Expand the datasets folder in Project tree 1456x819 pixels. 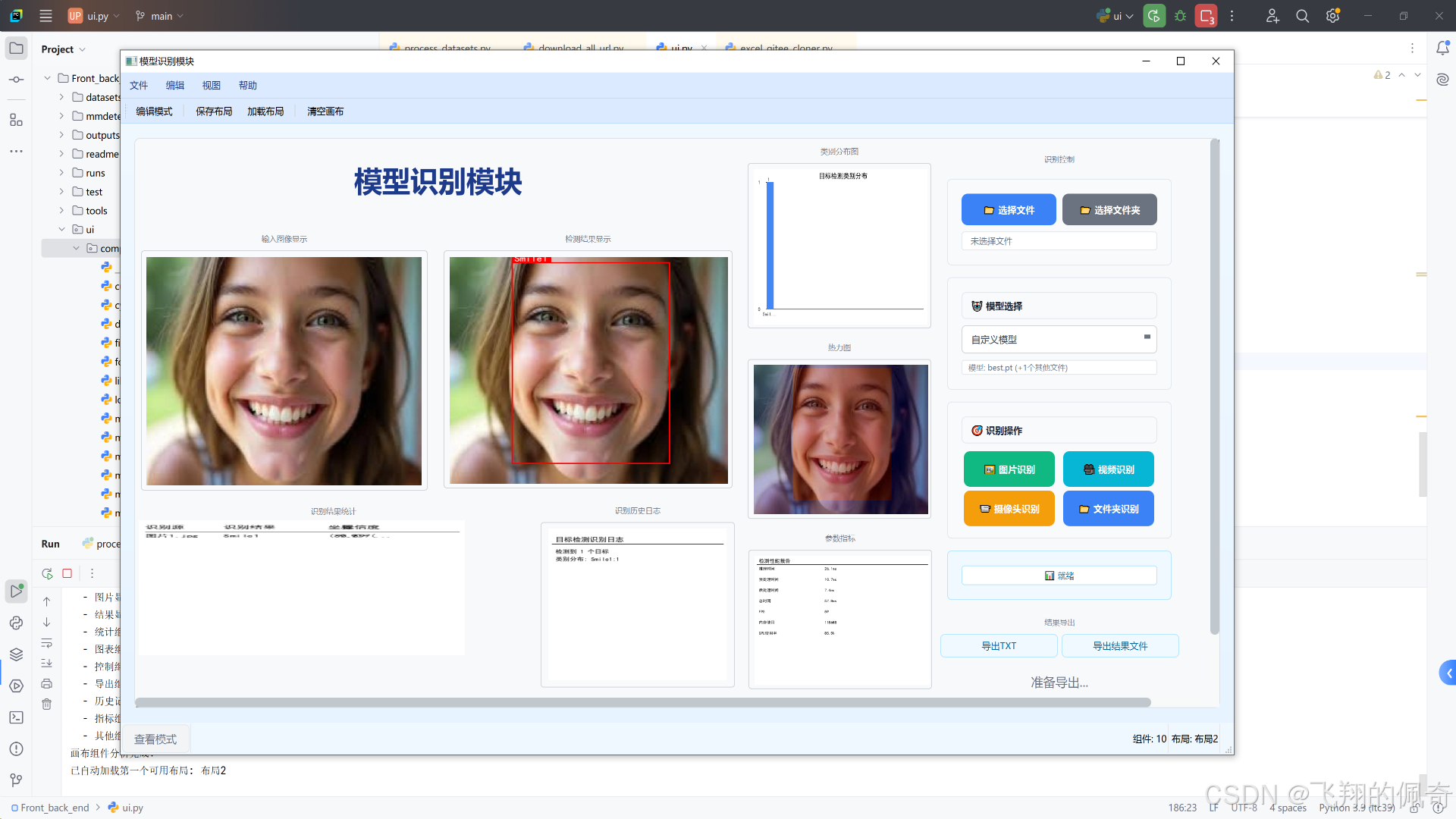click(x=61, y=97)
